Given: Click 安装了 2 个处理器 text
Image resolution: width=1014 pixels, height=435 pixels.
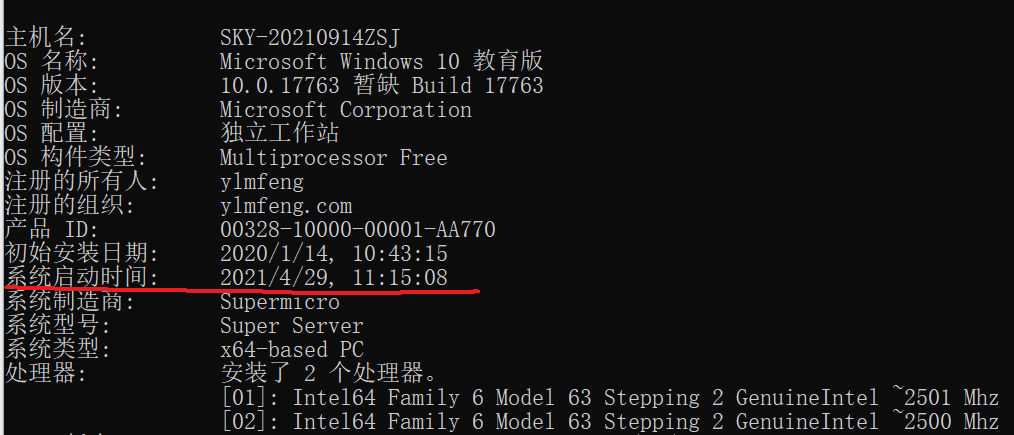Looking at the screenshot, I should click(x=329, y=373).
